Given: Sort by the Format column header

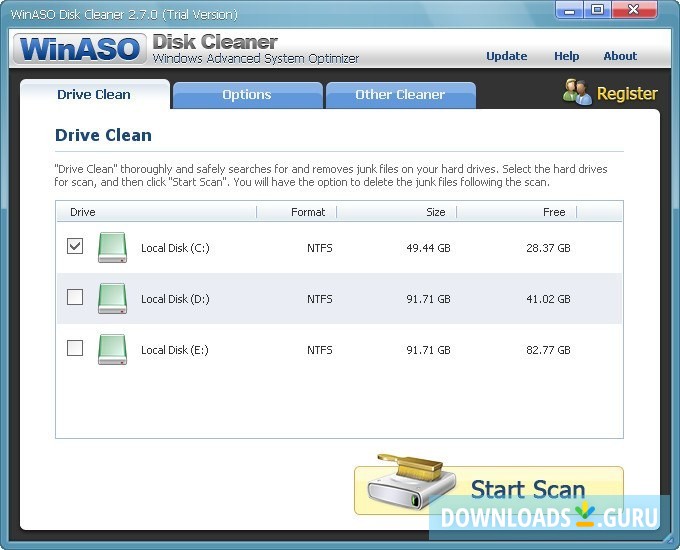Looking at the screenshot, I should click(297, 212).
